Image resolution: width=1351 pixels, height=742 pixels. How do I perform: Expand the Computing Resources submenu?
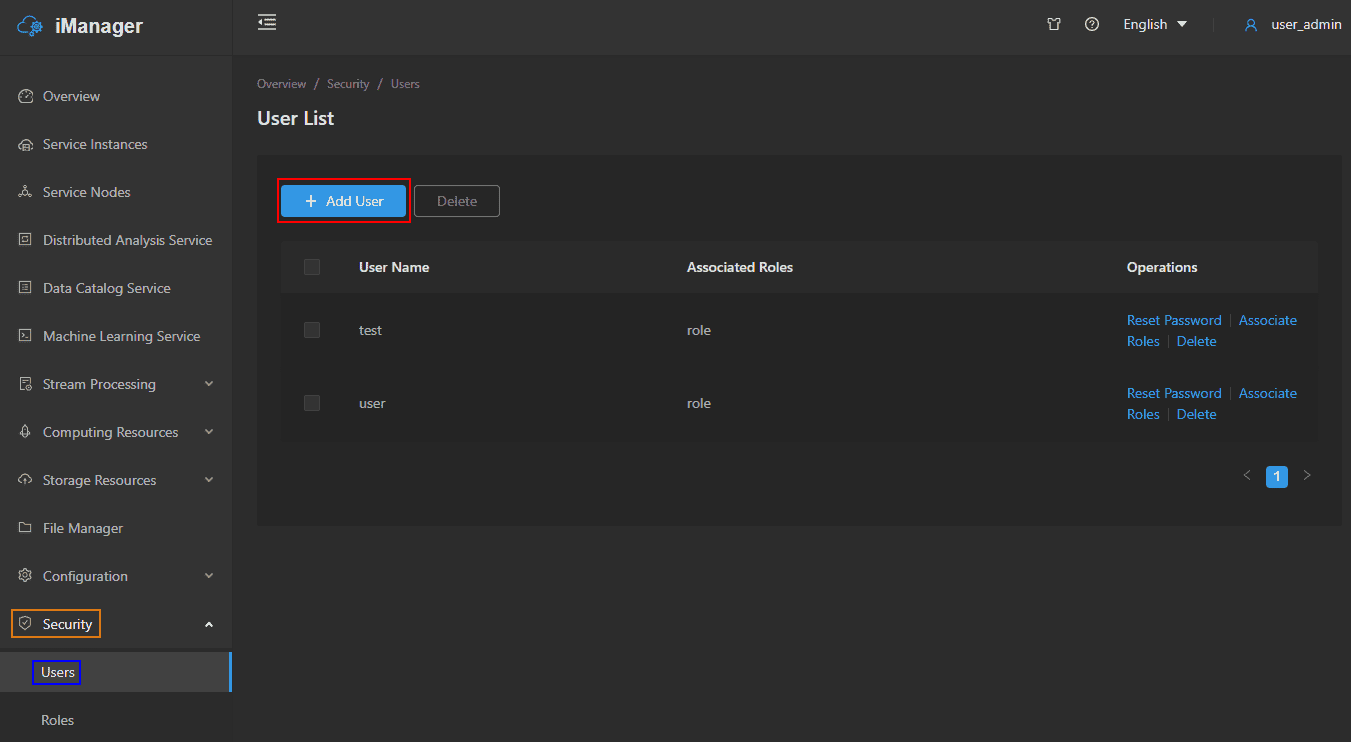[x=209, y=432]
